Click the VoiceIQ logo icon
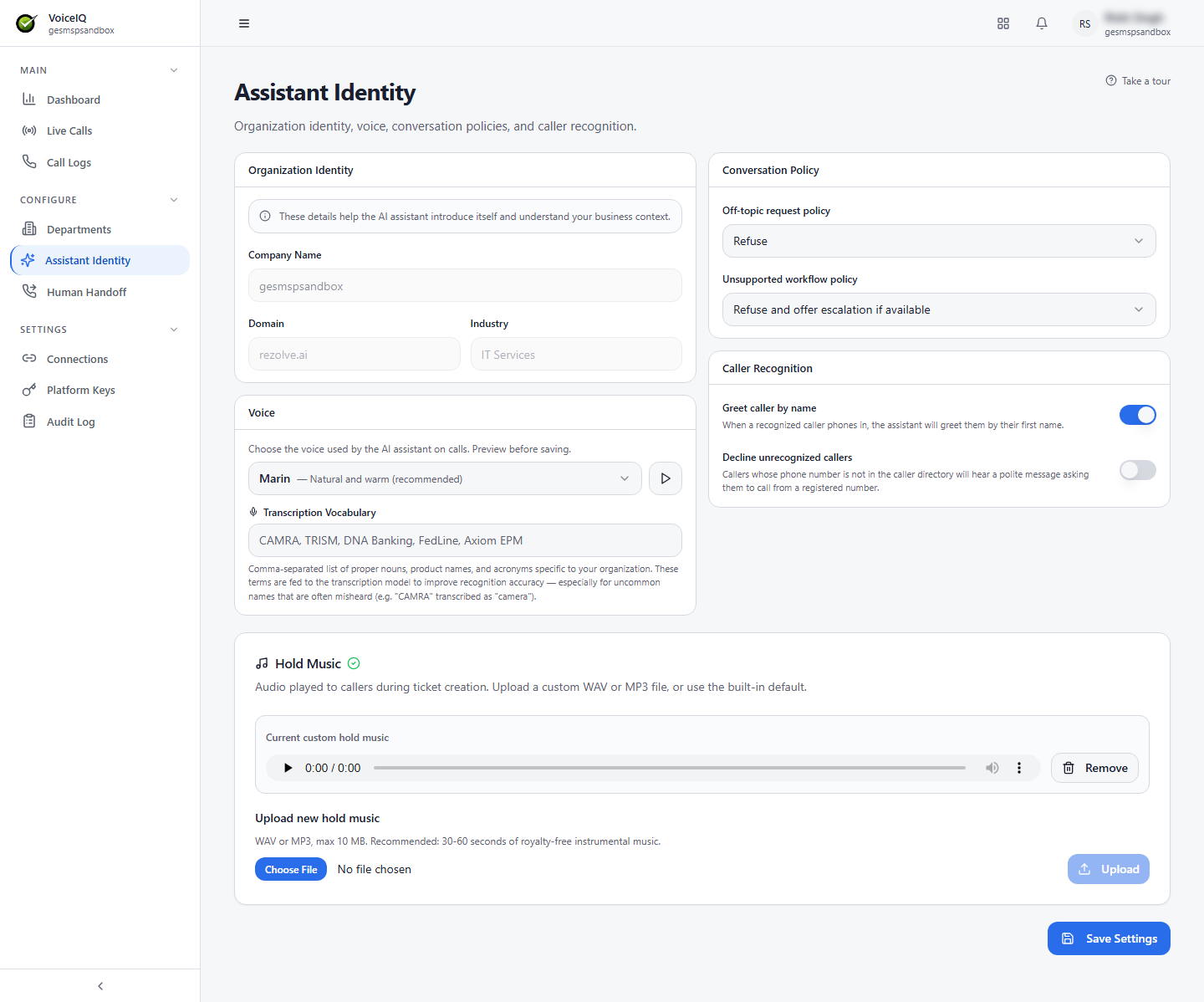This screenshot has width=1204, height=1002. (27, 23)
